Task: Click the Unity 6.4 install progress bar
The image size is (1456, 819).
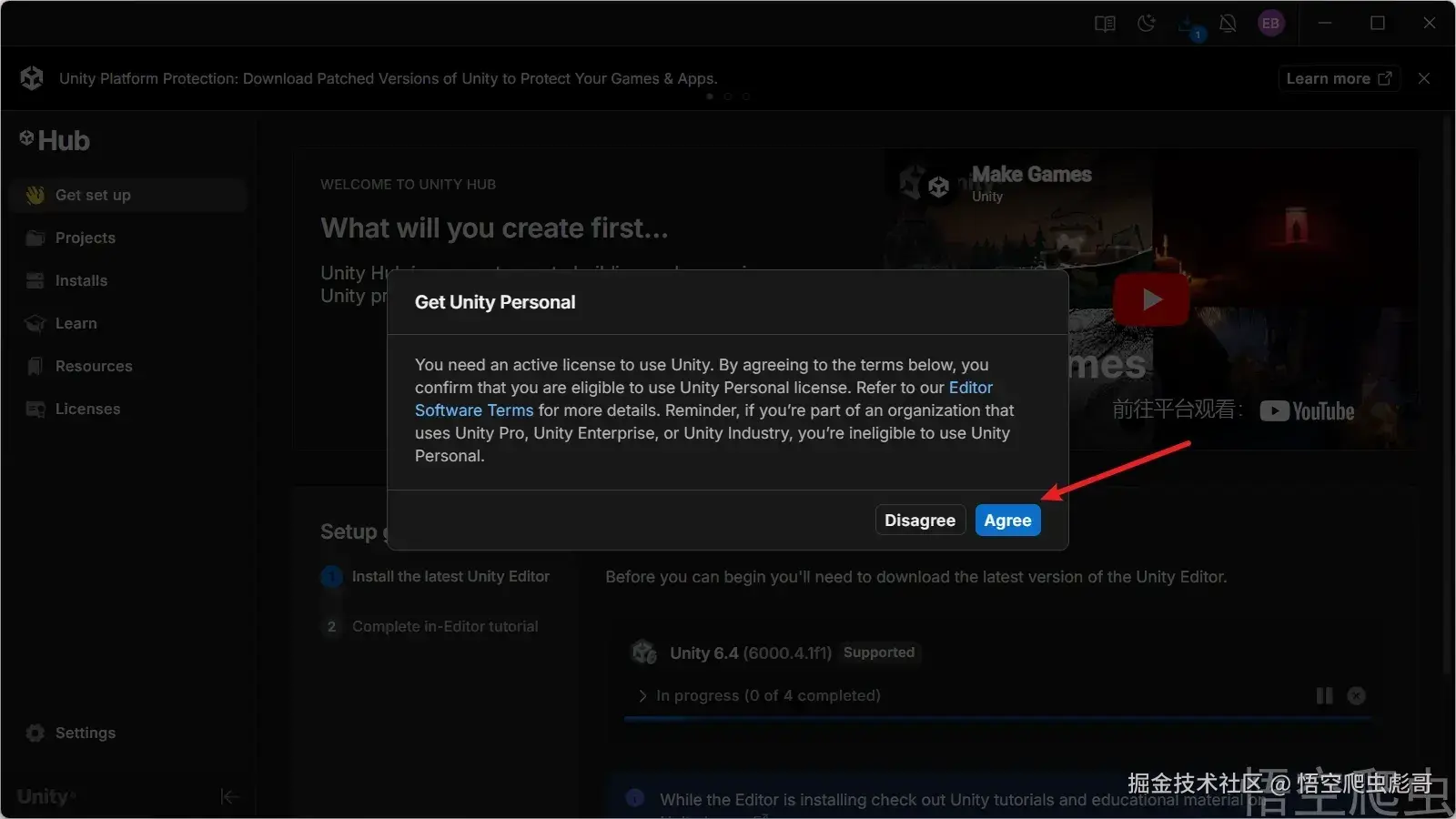Action: (x=997, y=719)
